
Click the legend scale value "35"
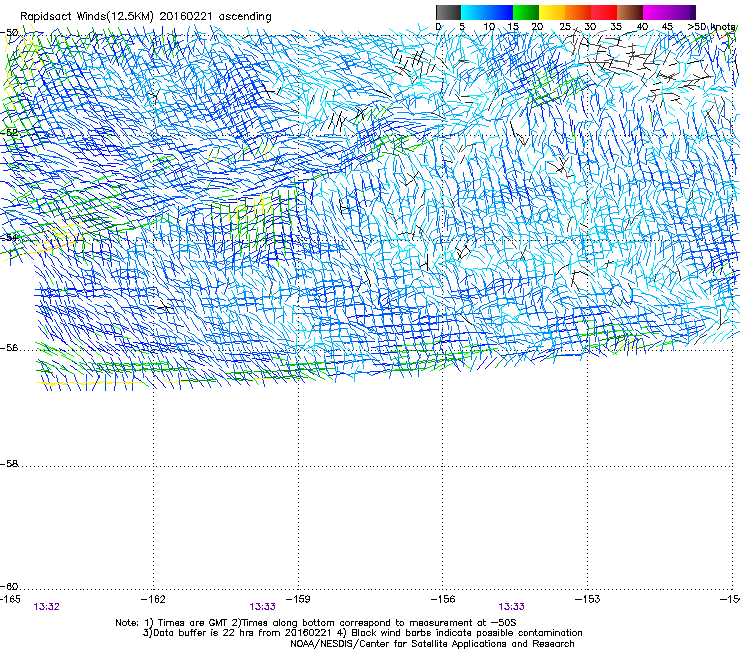tap(616, 27)
